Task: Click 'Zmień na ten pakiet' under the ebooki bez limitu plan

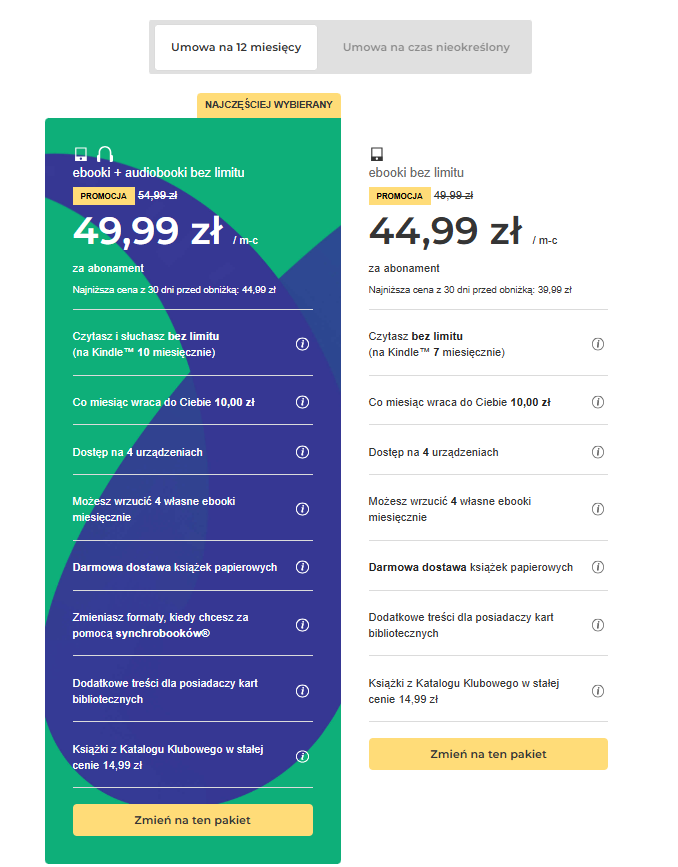Action: (488, 754)
